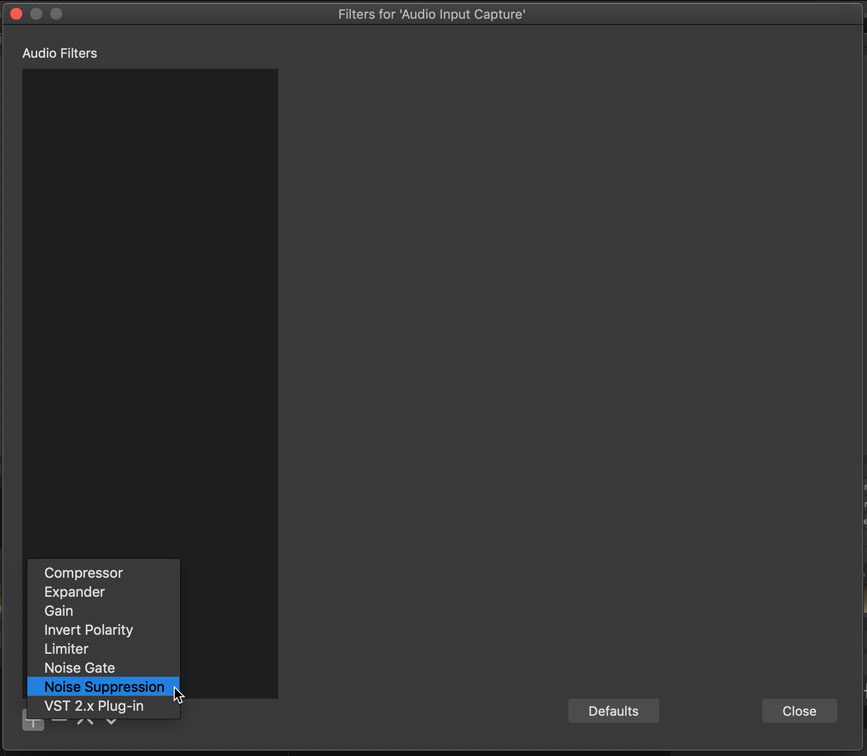
Task: Select the Expander filter option
Action: pyautogui.click(x=103, y=592)
